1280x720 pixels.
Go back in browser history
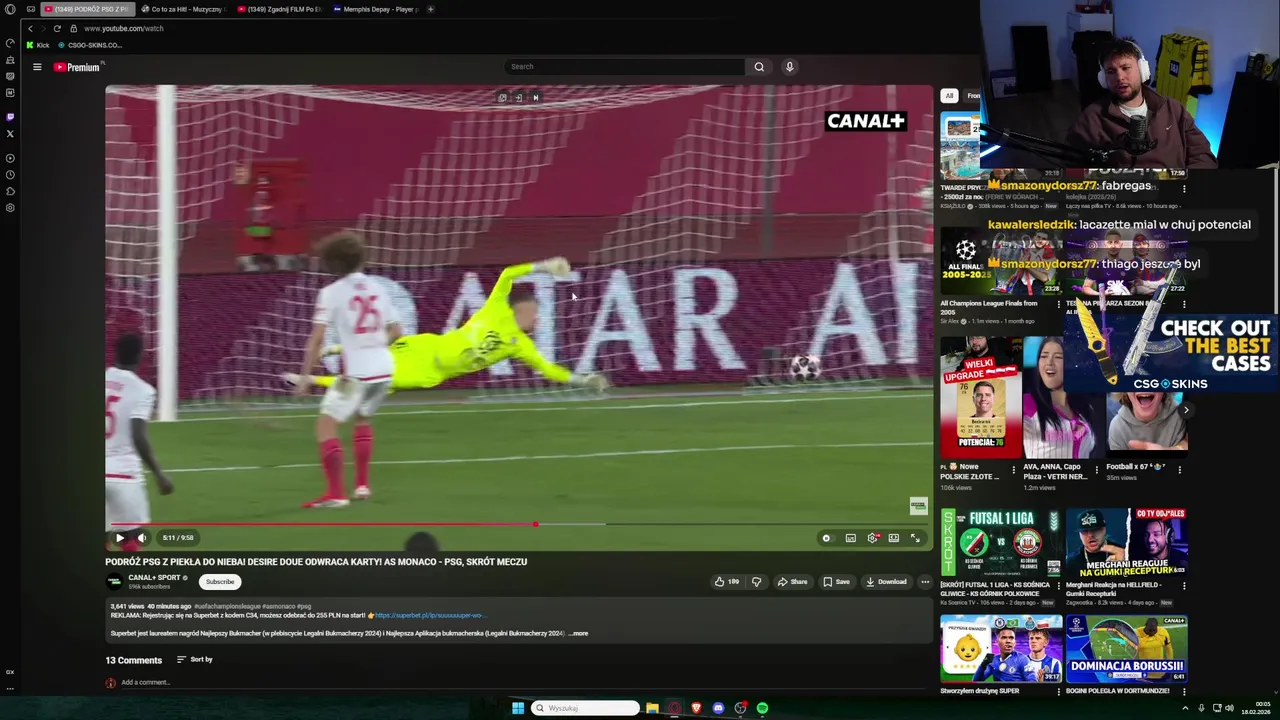tap(30, 29)
